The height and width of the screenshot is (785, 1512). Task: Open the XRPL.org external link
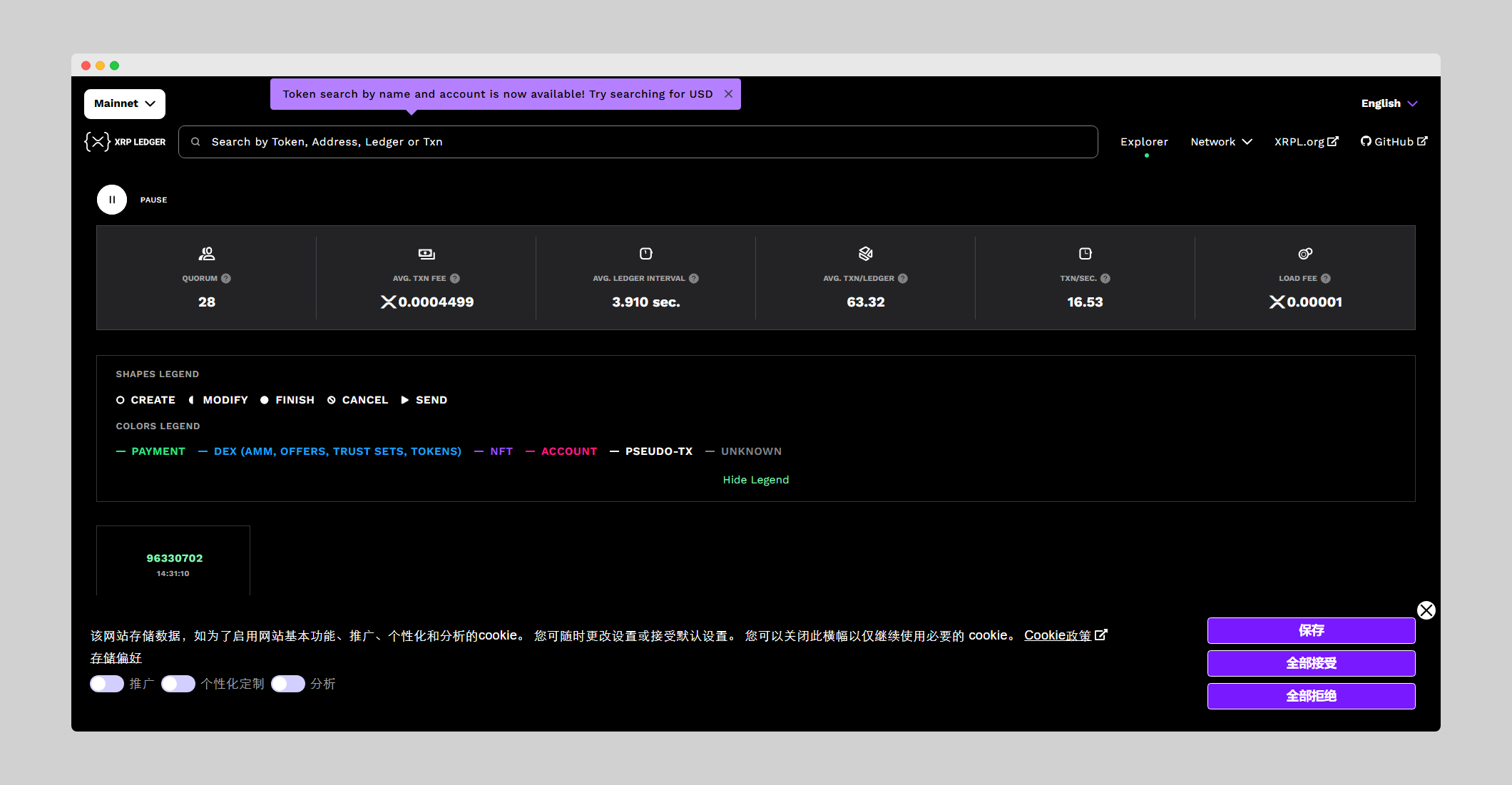coord(1306,142)
